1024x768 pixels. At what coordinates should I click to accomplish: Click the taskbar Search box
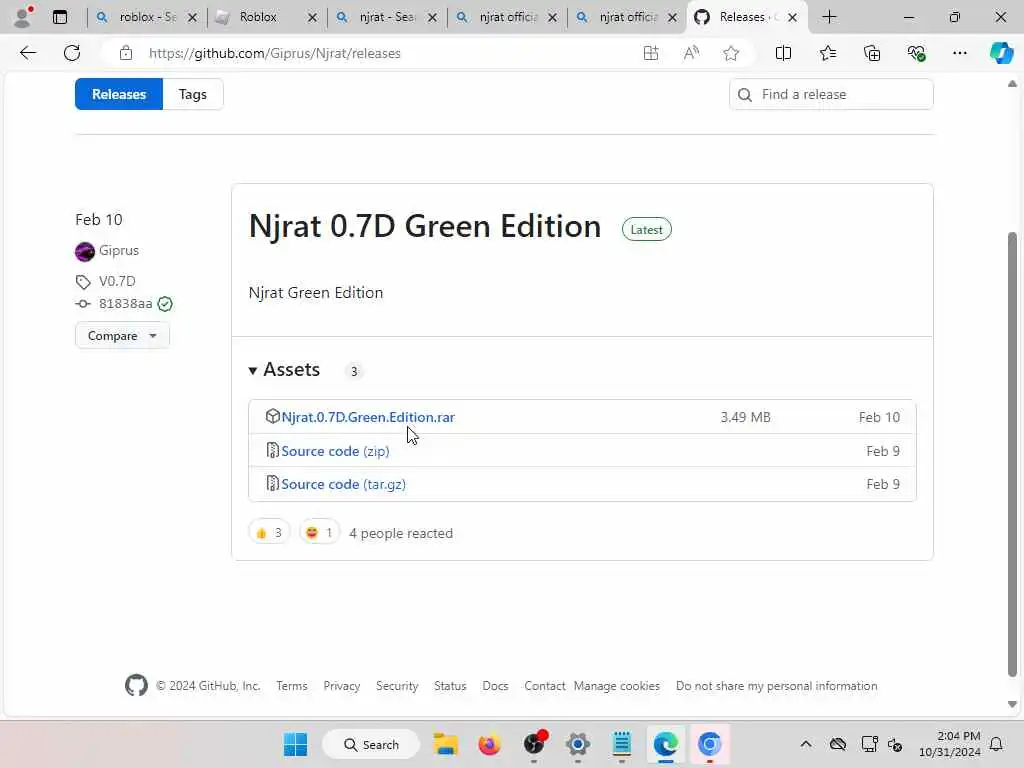point(371,744)
